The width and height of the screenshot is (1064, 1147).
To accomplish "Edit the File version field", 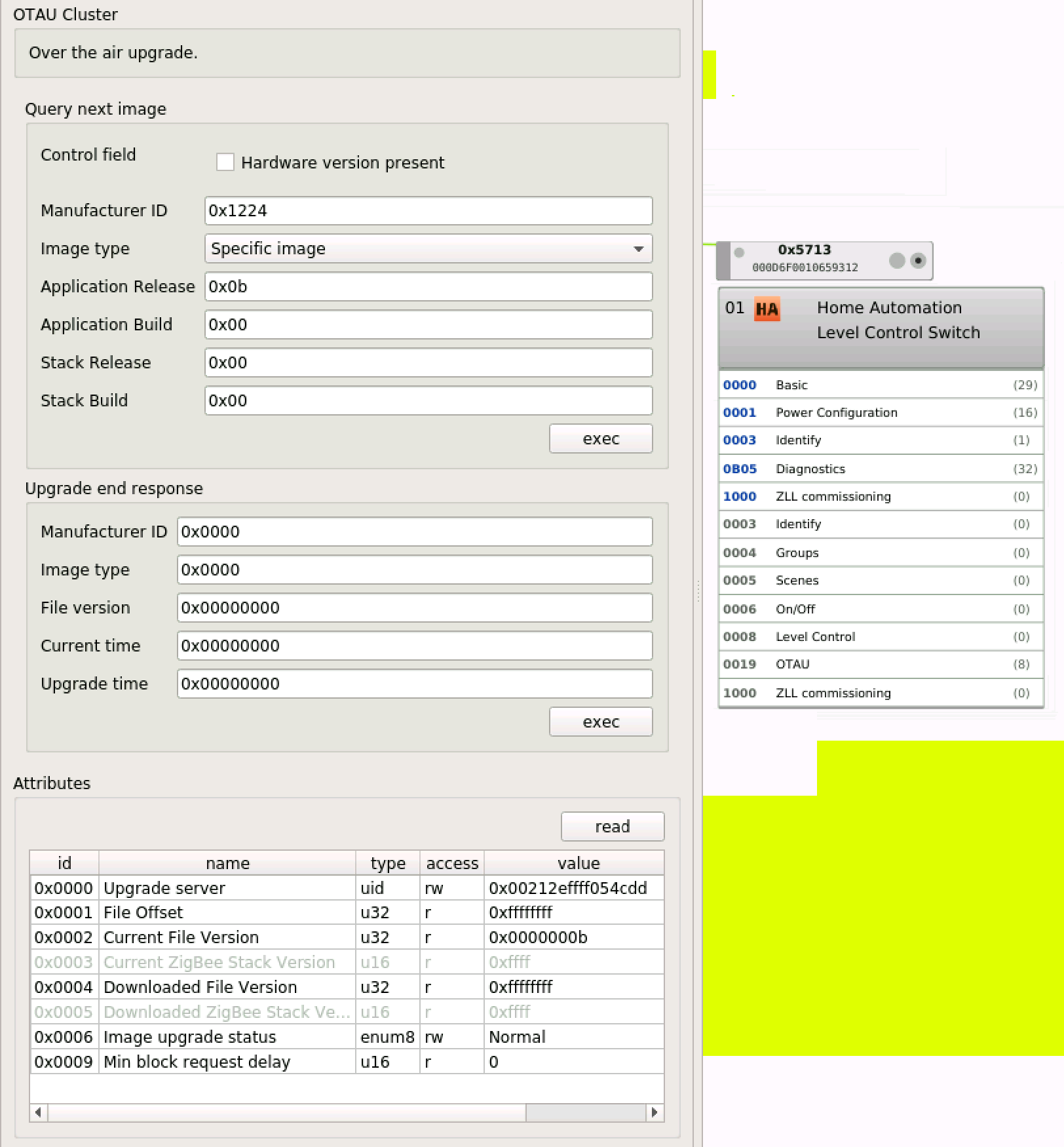I will click(x=415, y=608).
